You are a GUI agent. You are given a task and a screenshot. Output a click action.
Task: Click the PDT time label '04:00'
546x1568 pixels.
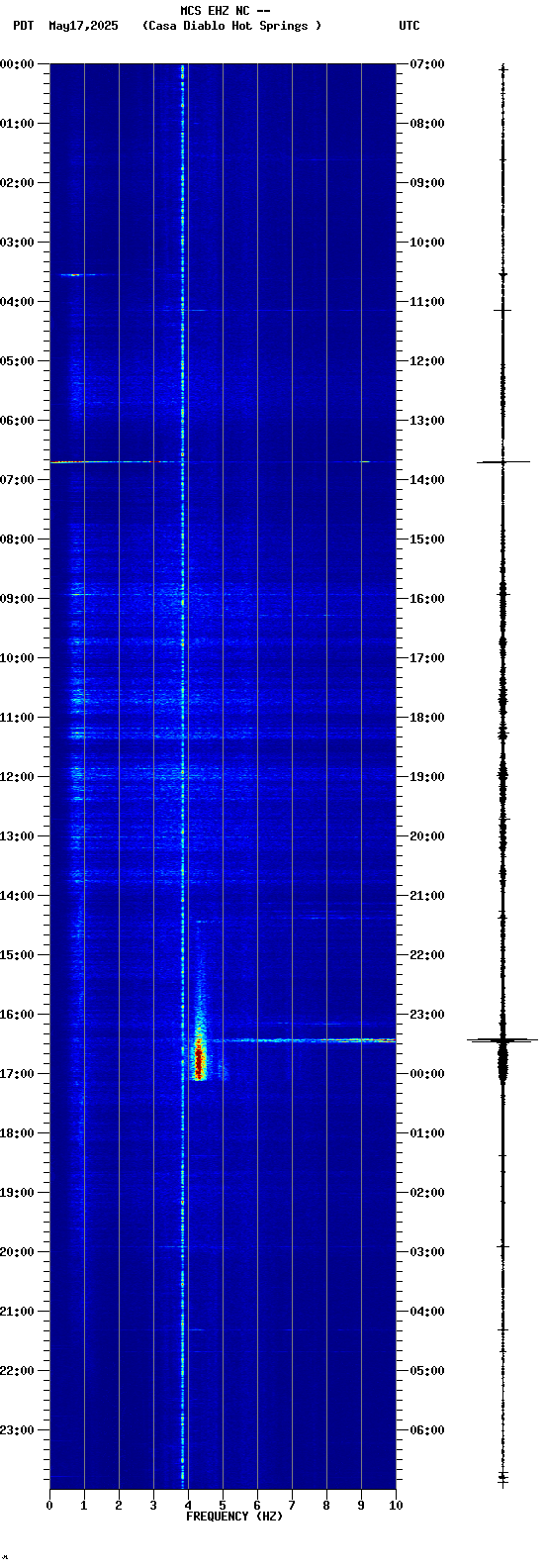coord(18,302)
